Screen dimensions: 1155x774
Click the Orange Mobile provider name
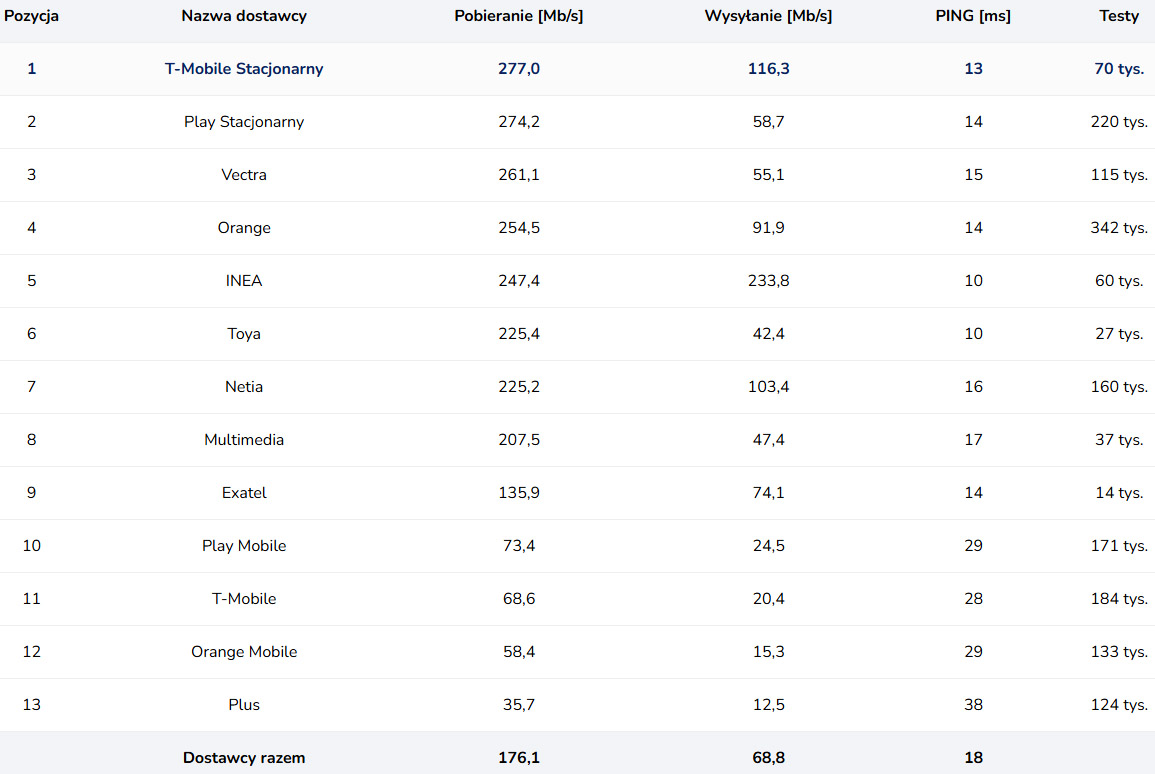tap(244, 652)
